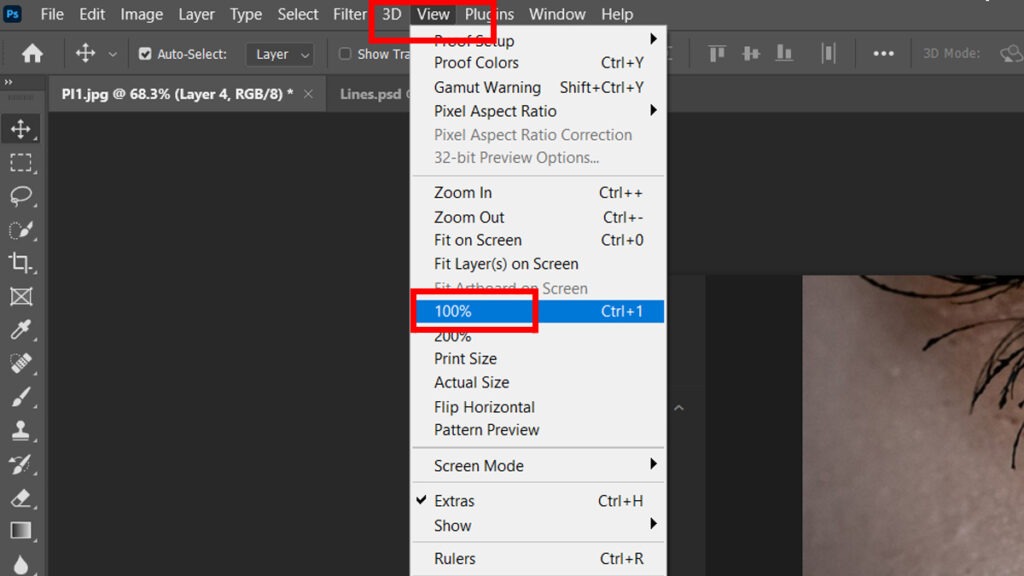
Task: Enable the Show Transform Controls checkbox
Action: pos(345,54)
